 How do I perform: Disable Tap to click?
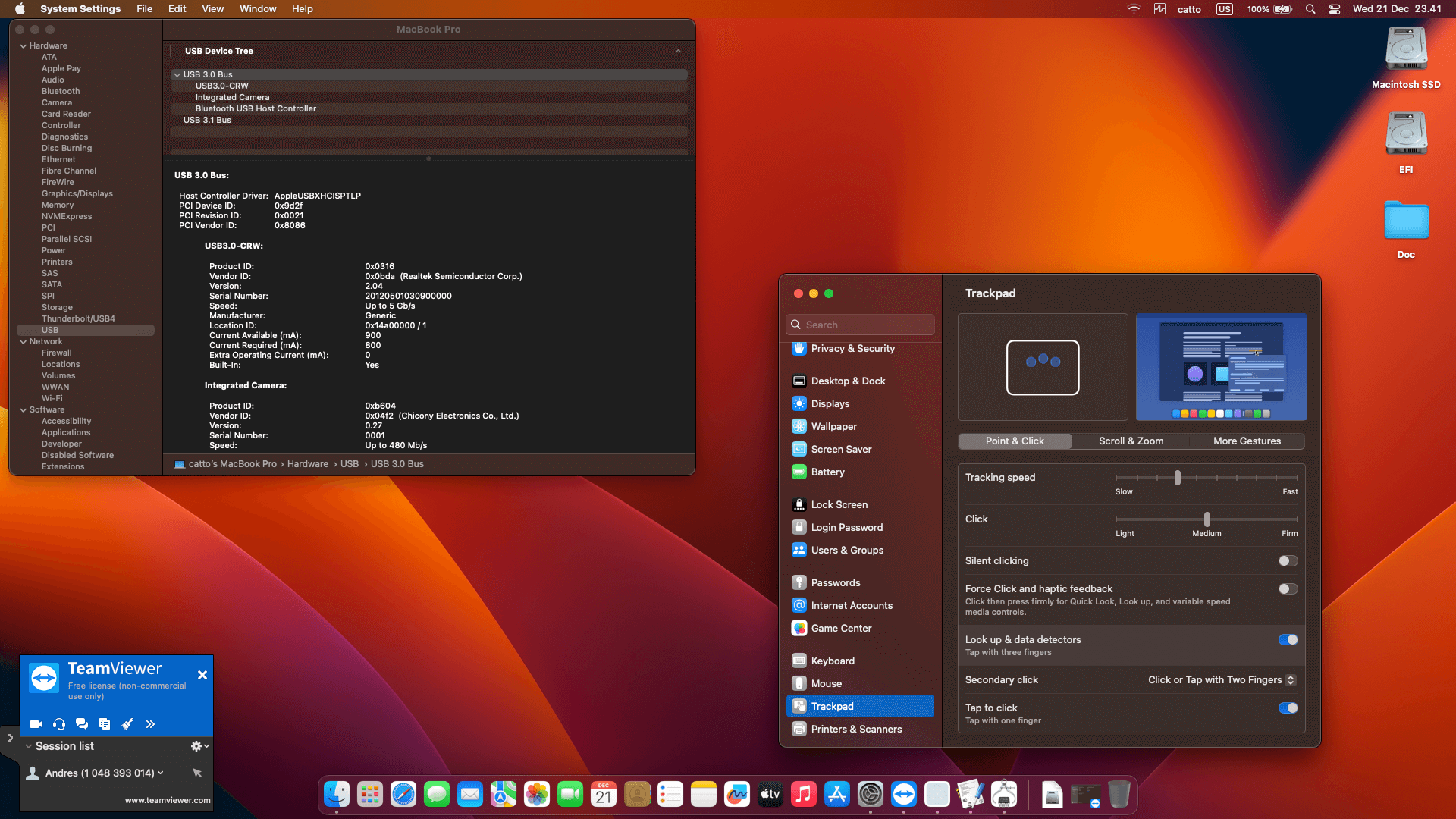coord(1288,708)
